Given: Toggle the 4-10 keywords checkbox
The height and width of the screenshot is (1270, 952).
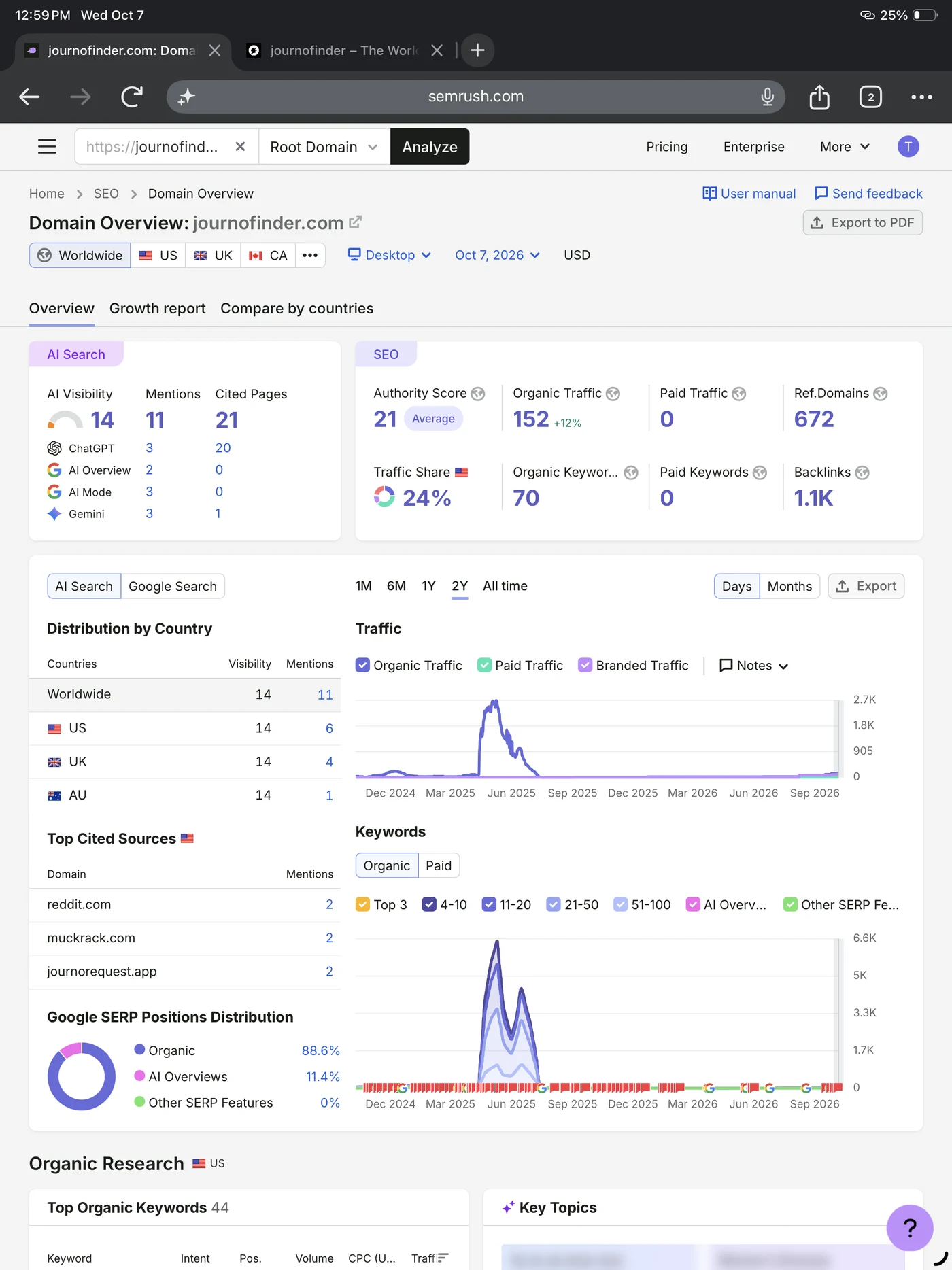Looking at the screenshot, I should (429, 904).
